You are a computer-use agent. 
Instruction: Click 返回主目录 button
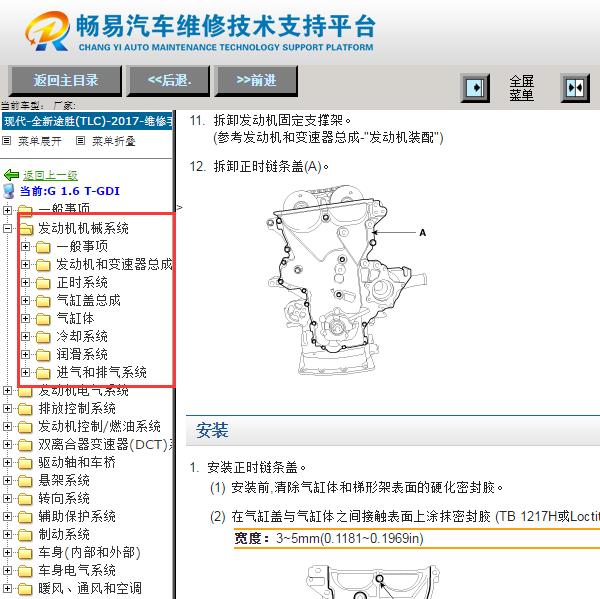click(65, 80)
